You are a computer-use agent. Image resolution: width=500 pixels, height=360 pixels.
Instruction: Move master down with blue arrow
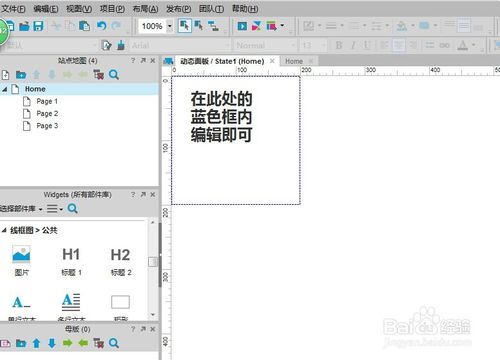click(52, 343)
